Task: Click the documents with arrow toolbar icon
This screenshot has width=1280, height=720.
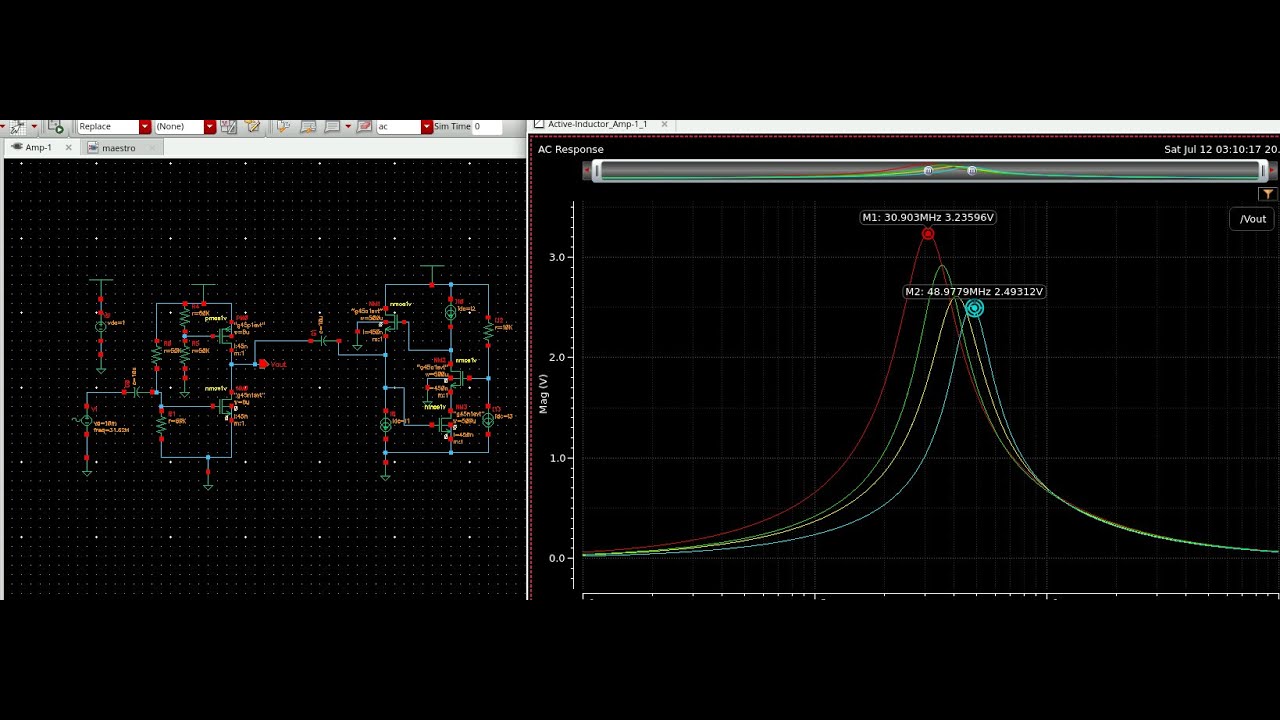Action: coord(284,127)
